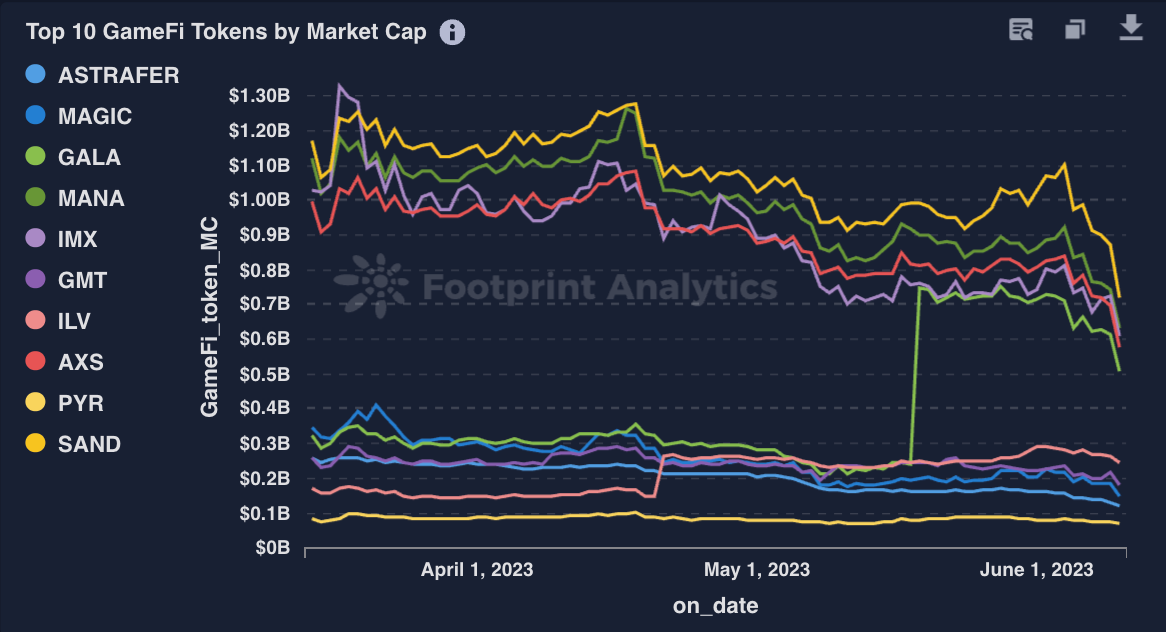Toggle the AXS series visibility
Screen dimensions: 1166x632
coord(80,361)
